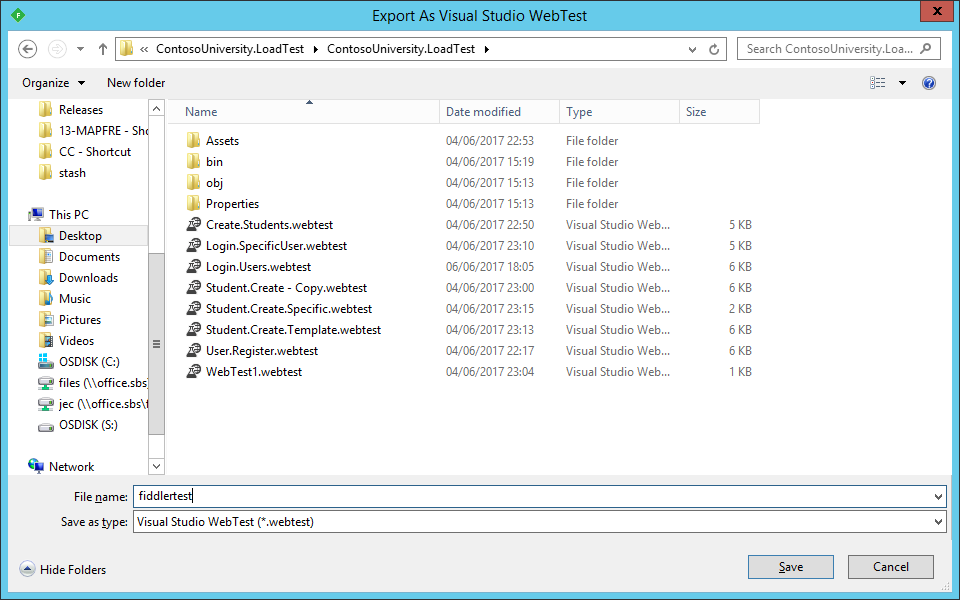
Task: Click the Forward navigation arrow
Action: [x=57, y=49]
